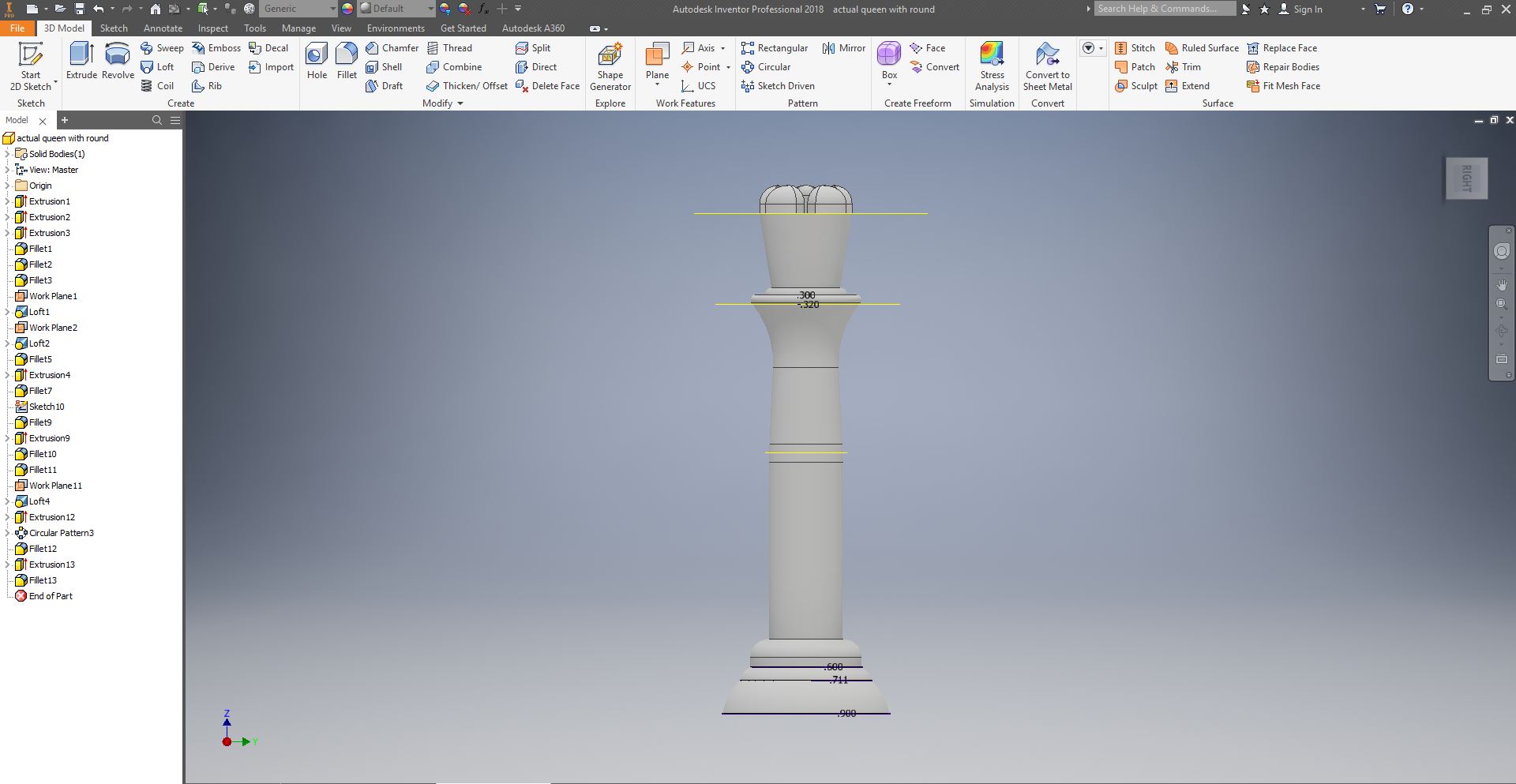Click the Pan hand navigation icon

(1502, 285)
